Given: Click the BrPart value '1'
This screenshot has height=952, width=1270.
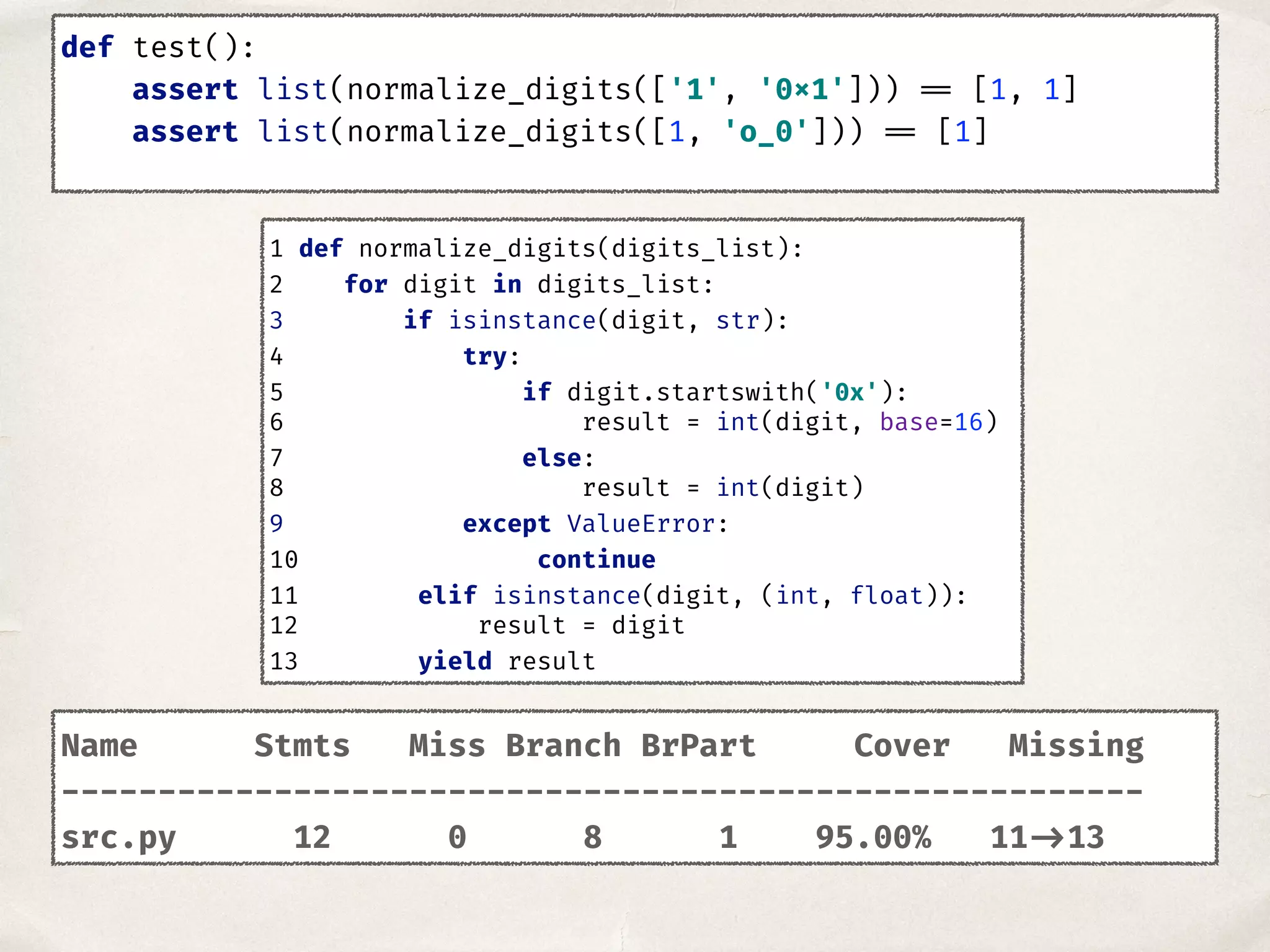Looking at the screenshot, I should point(728,837).
